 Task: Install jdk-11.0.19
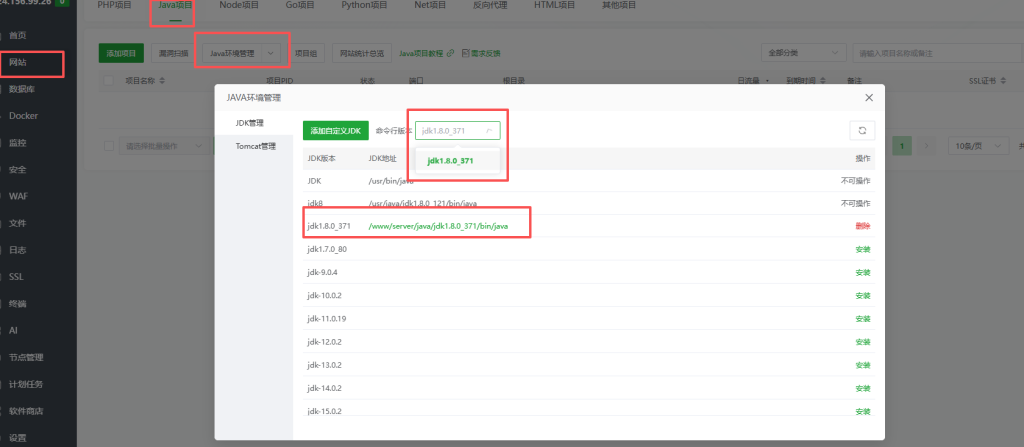pos(863,319)
